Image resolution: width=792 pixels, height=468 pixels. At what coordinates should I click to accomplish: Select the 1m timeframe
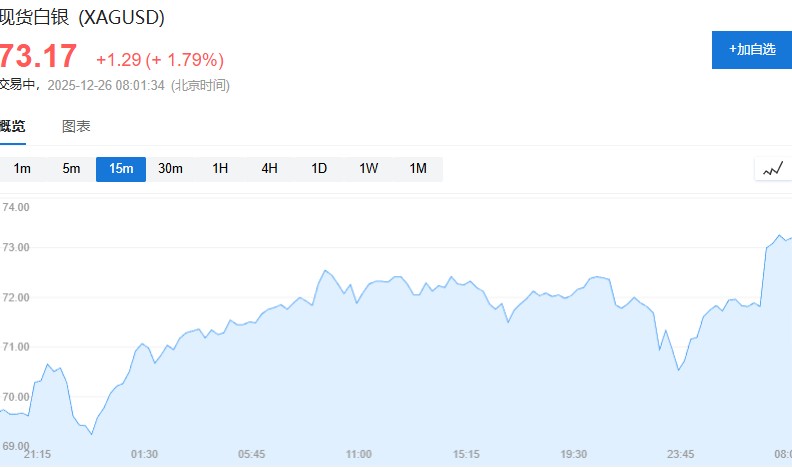click(x=22, y=169)
